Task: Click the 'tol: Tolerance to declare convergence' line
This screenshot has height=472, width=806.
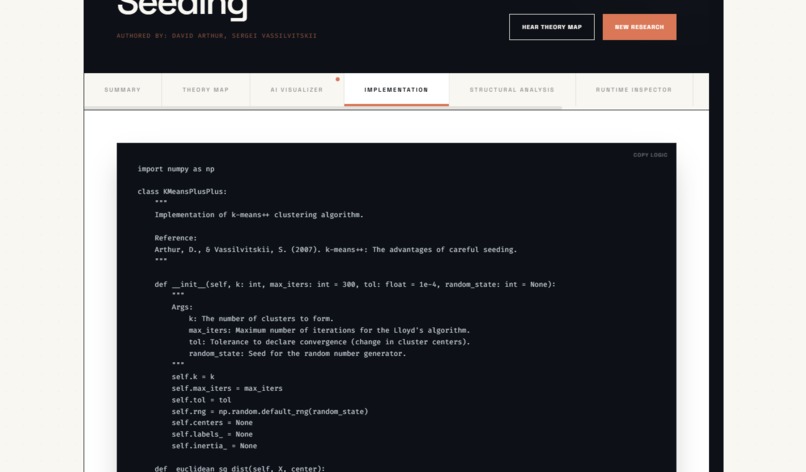Action: click(x=329, y=342)
